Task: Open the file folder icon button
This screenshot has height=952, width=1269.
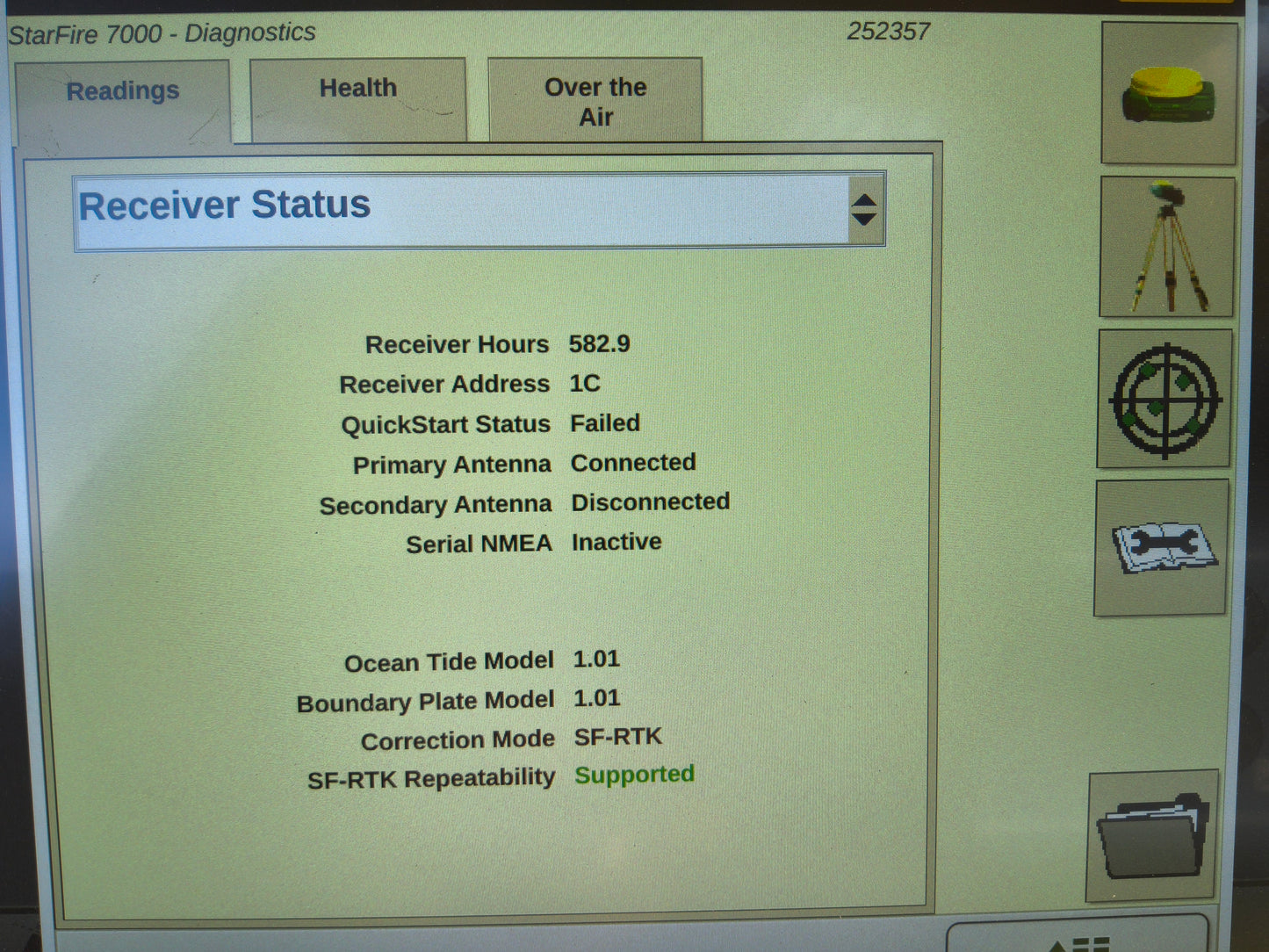Action: (1153, 836)
